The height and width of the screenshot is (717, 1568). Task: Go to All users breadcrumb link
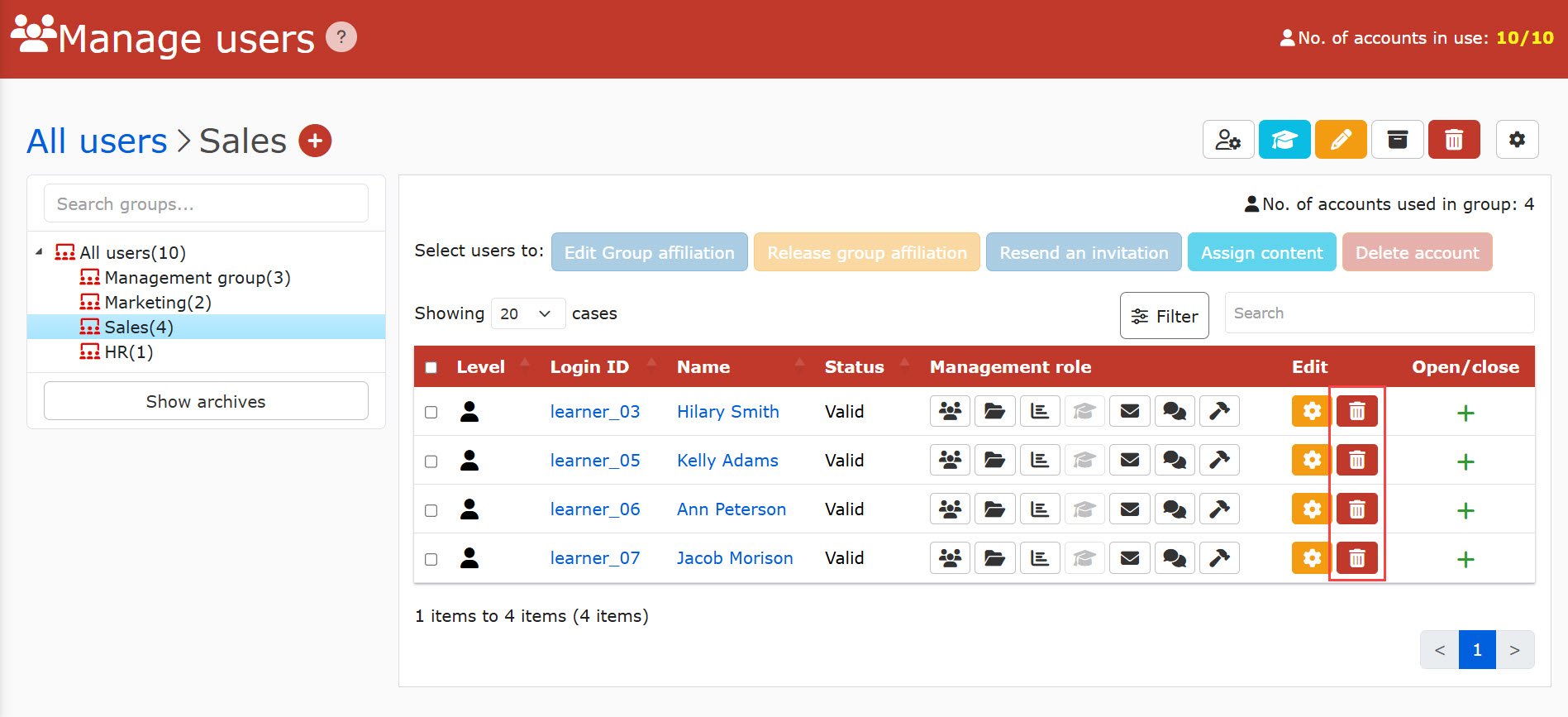(x=98, y=141)
